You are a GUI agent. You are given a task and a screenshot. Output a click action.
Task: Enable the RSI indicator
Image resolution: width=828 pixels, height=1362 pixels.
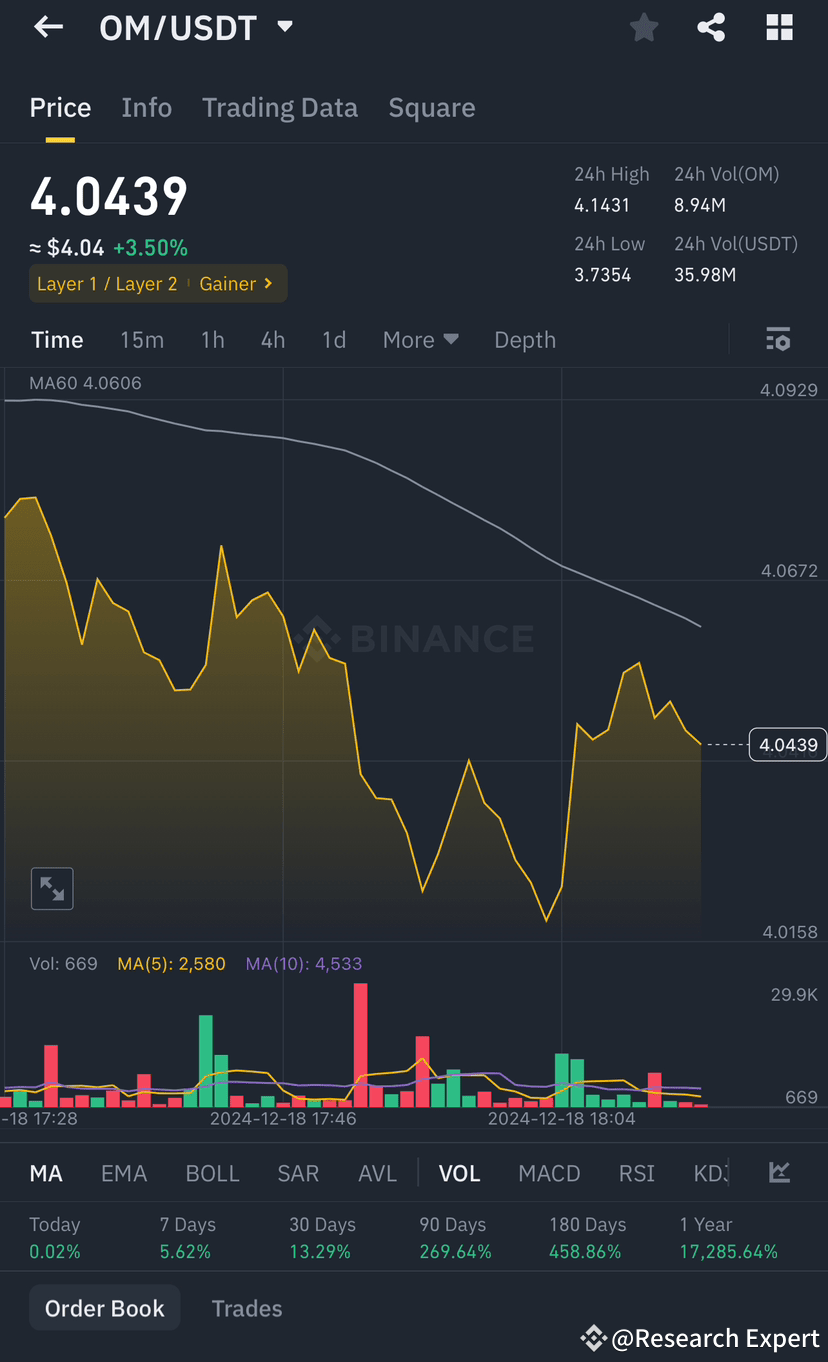(x=636, y=1172)
